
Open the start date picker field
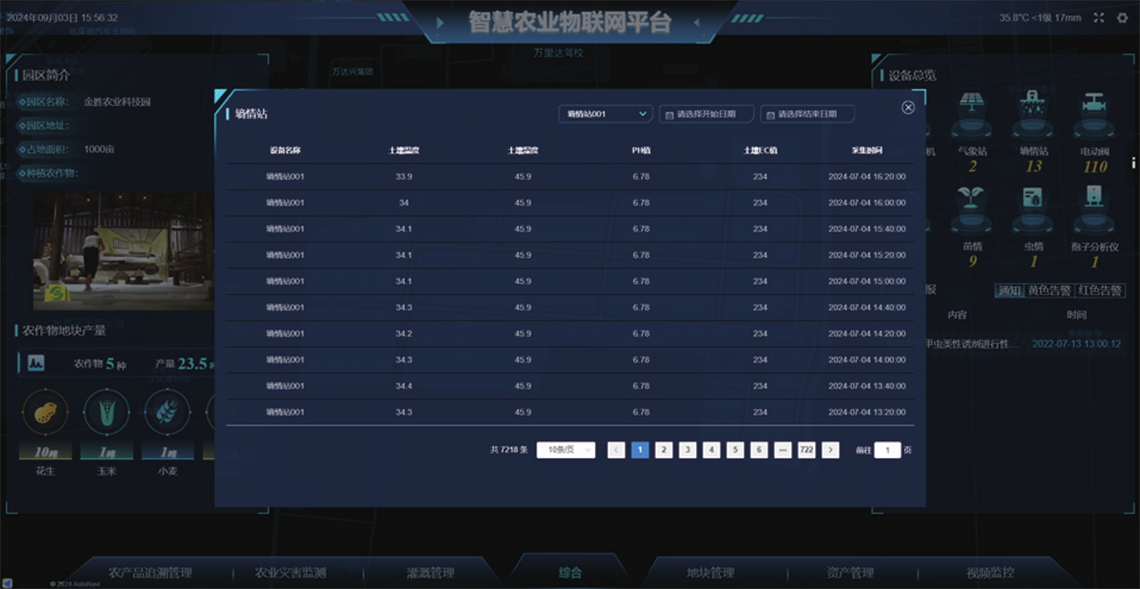click(706, 114)
